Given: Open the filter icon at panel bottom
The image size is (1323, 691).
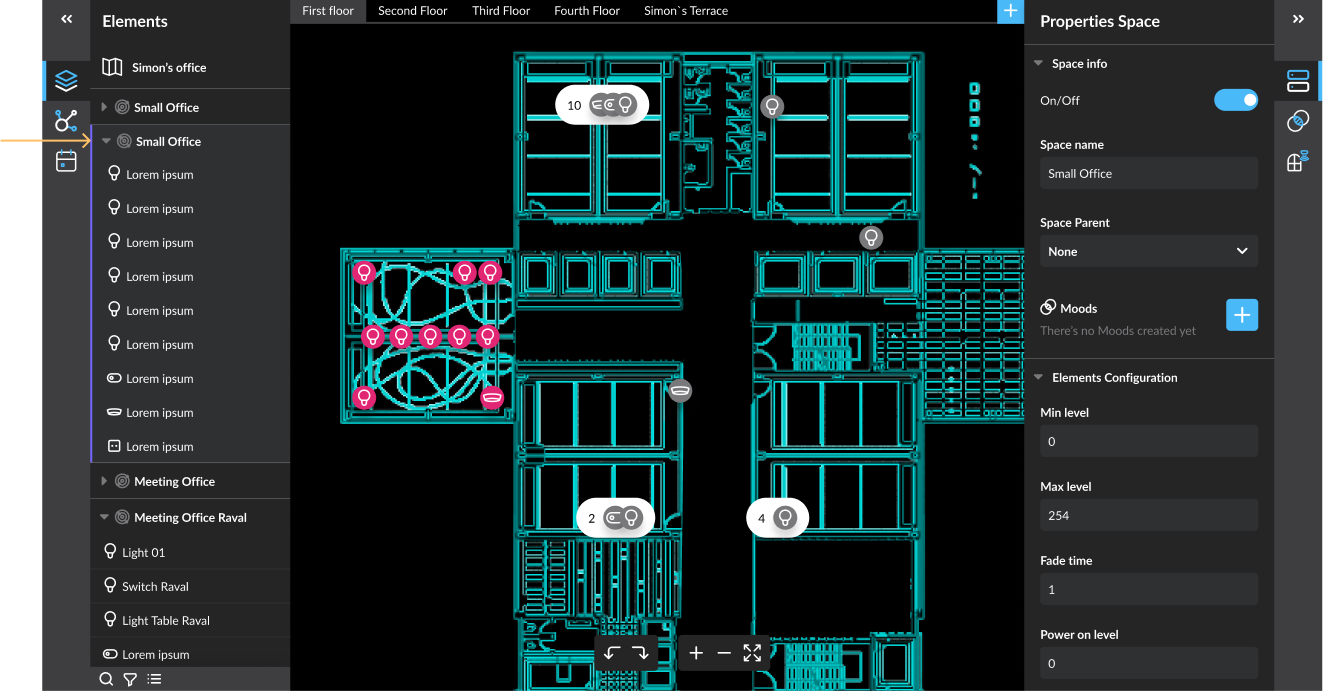Looking at the screenshot, I should tap(130, 679).
